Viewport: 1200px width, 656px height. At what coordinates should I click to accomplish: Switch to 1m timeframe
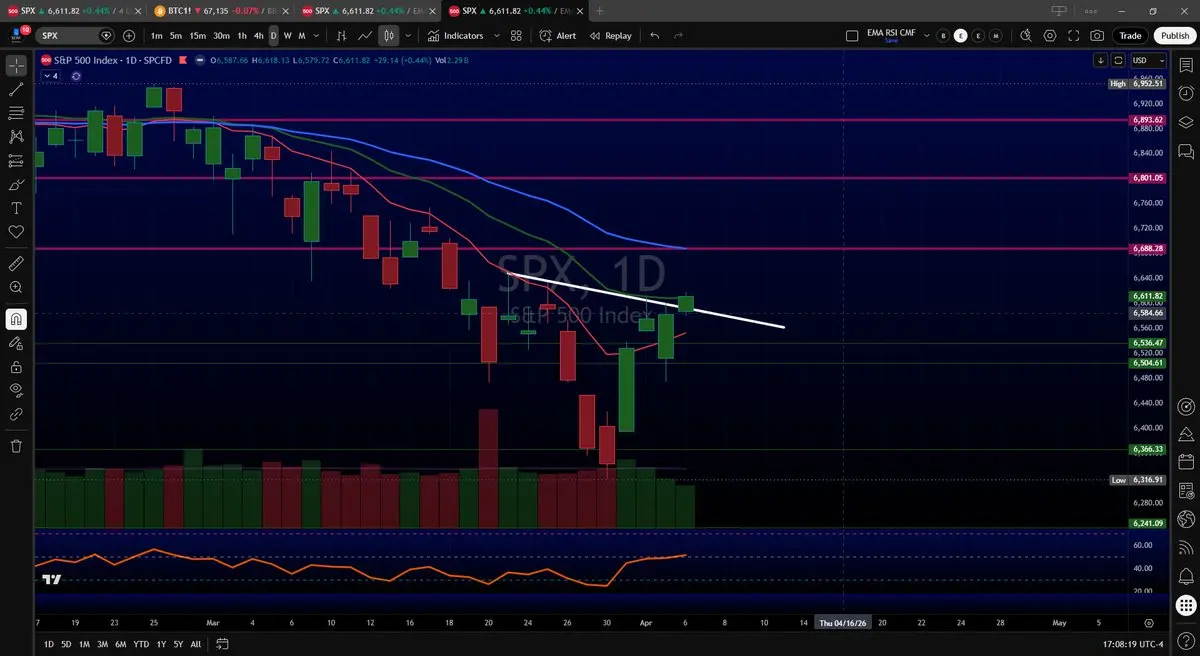pyautogui.click(x=157, y=36)
